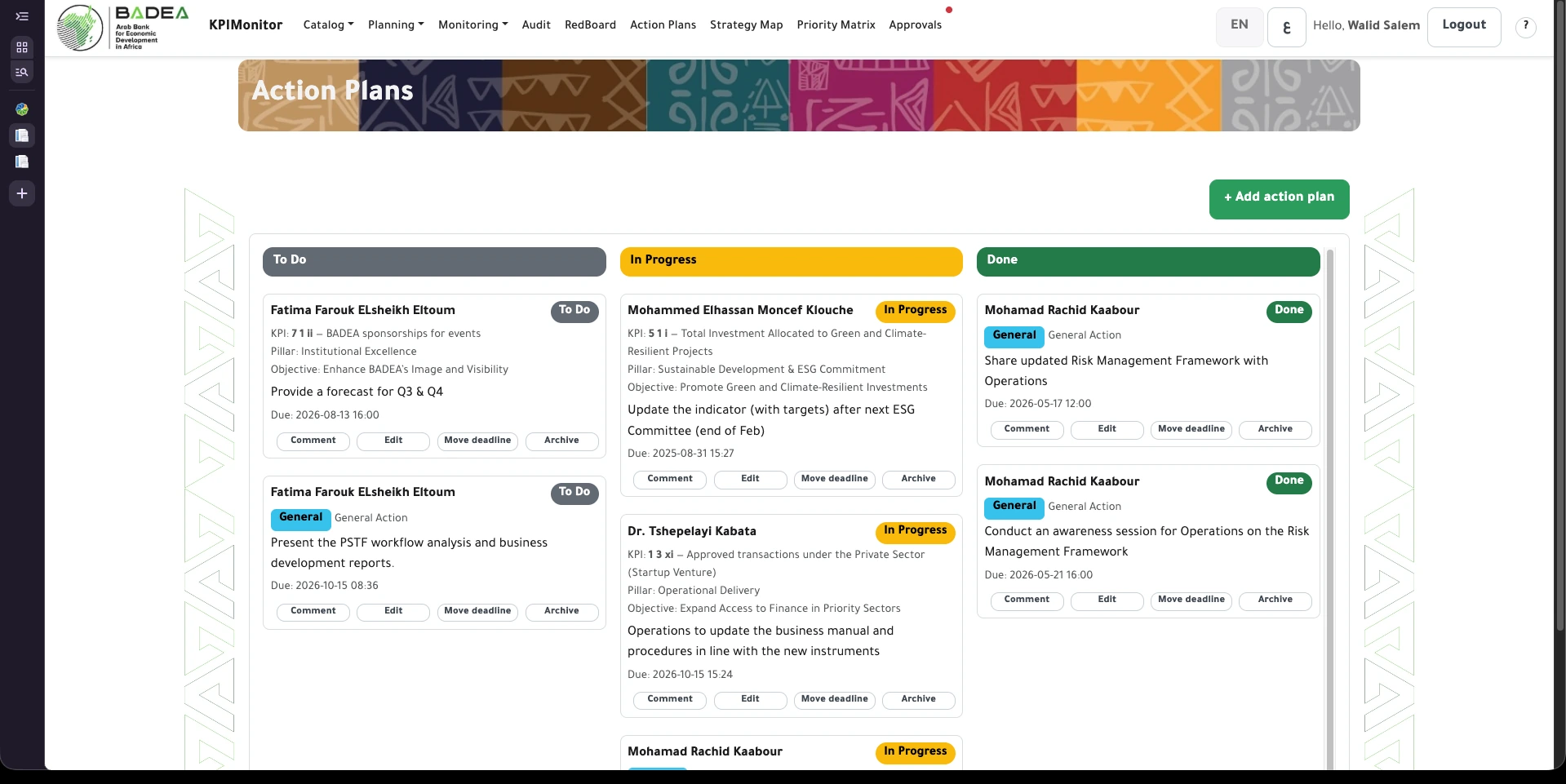Open the Strategy Map menu item

(746, 25)
